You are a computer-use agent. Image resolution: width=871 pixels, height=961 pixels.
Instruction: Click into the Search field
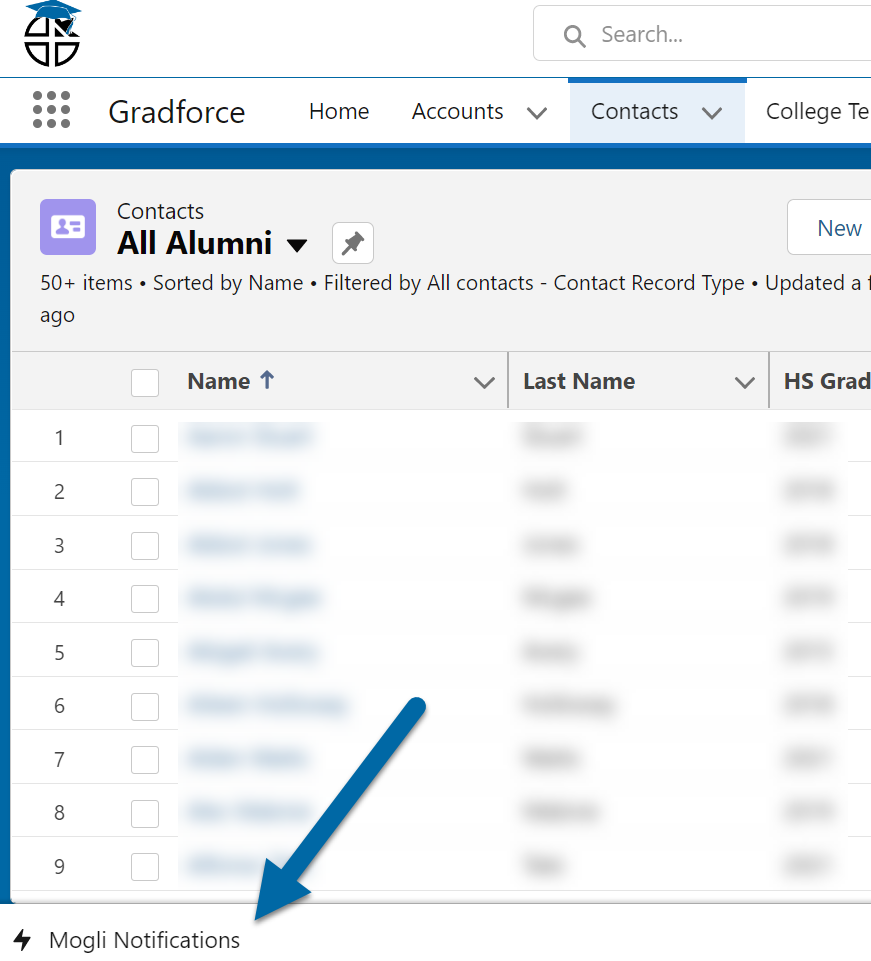pos(702,34)
